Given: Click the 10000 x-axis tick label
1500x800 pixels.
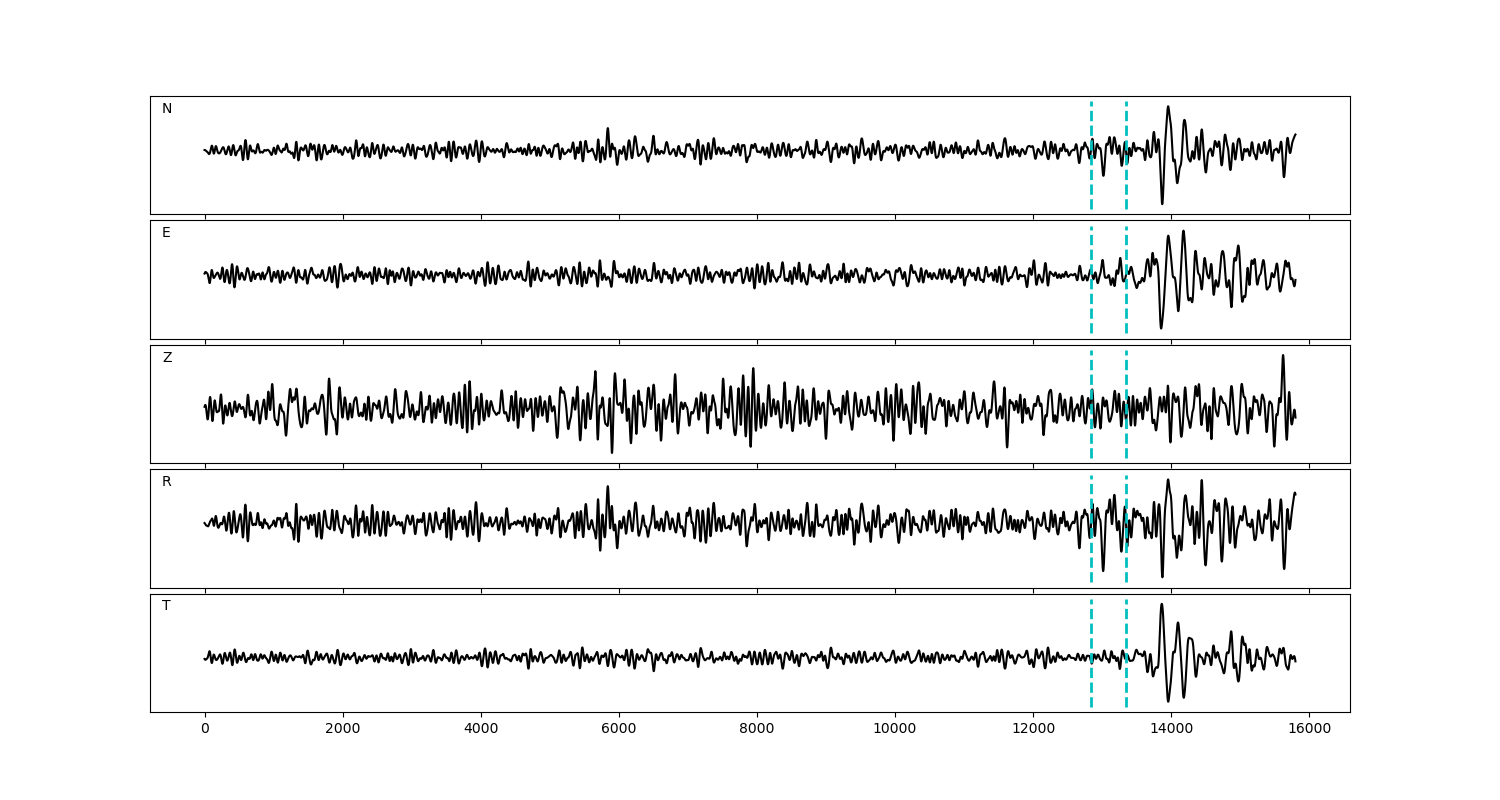Looking at the screenshot, I should click(x=895, y=730).
